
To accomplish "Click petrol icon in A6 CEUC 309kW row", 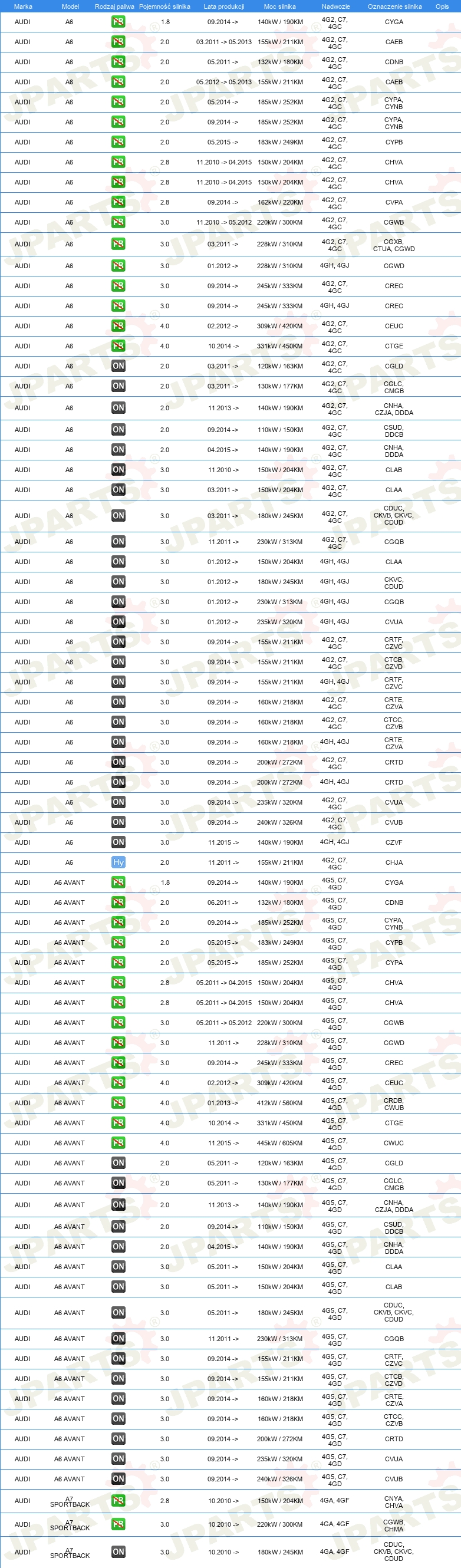I will 118,326.
